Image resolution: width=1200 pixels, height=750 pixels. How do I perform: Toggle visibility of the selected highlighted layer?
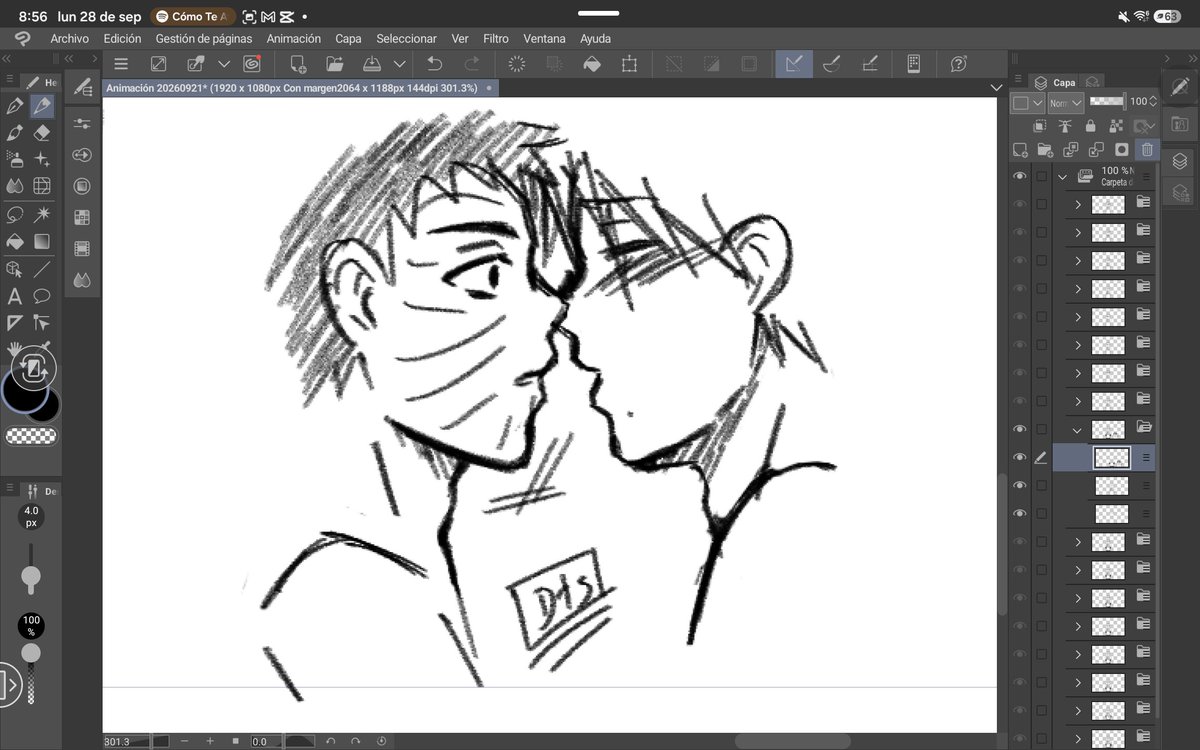[x=1020, y=457]
